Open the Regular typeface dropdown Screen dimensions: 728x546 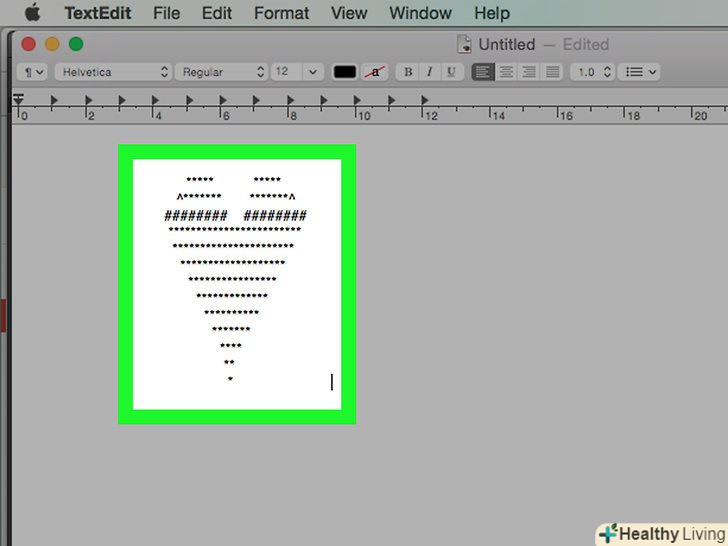point(221,72)
